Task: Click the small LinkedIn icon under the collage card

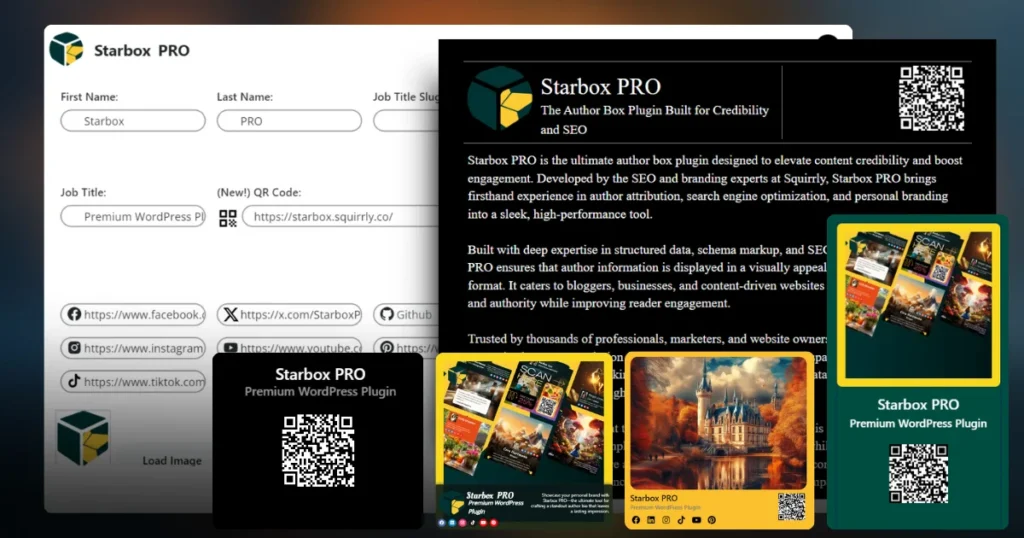Action: coord(452,522)
